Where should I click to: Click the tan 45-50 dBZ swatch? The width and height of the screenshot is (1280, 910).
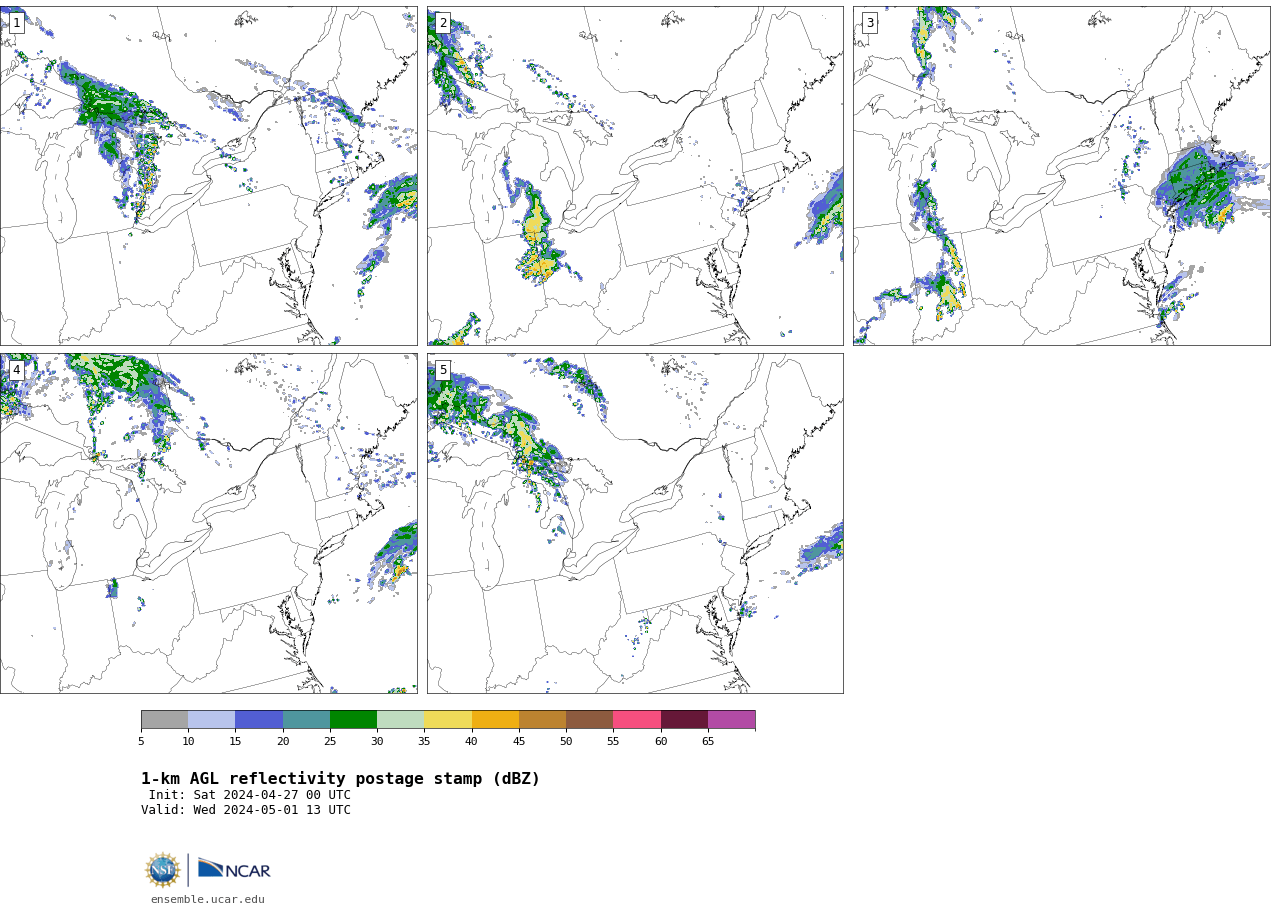(542, 720)
